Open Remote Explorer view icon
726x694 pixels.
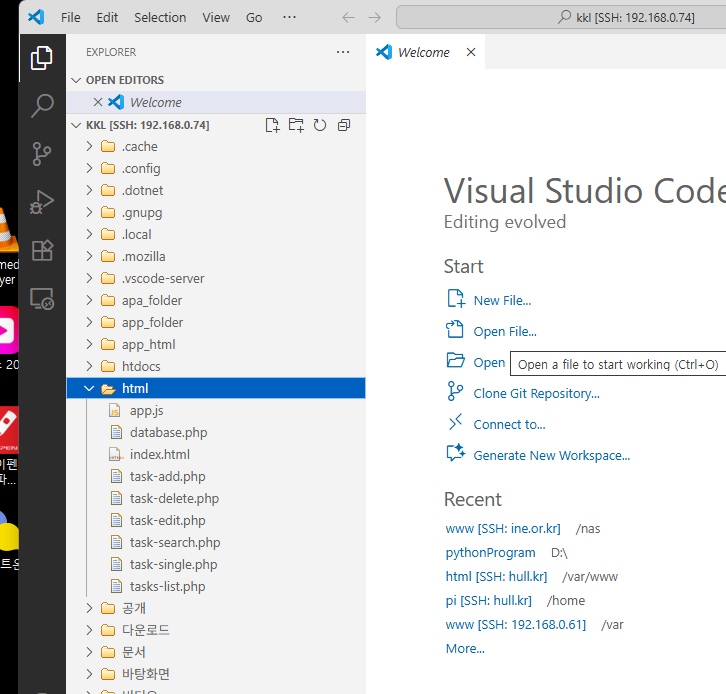tap(42, 298)
